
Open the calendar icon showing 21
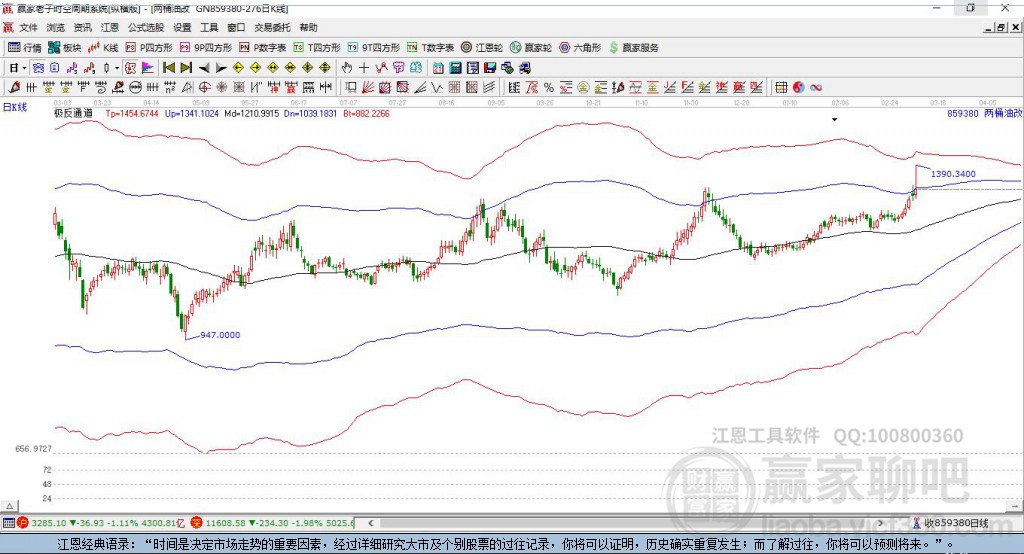point(438,68)
